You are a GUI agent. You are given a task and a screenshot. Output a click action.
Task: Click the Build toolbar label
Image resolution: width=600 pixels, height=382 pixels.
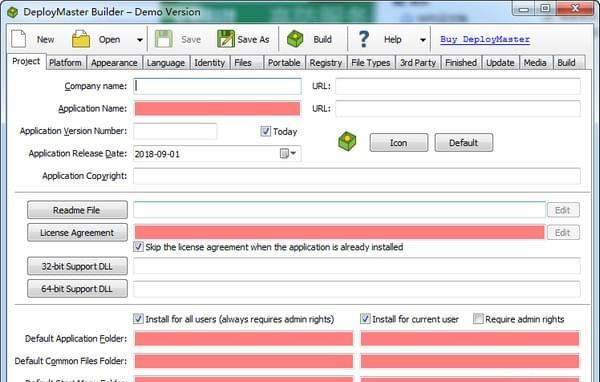(323, 39)
